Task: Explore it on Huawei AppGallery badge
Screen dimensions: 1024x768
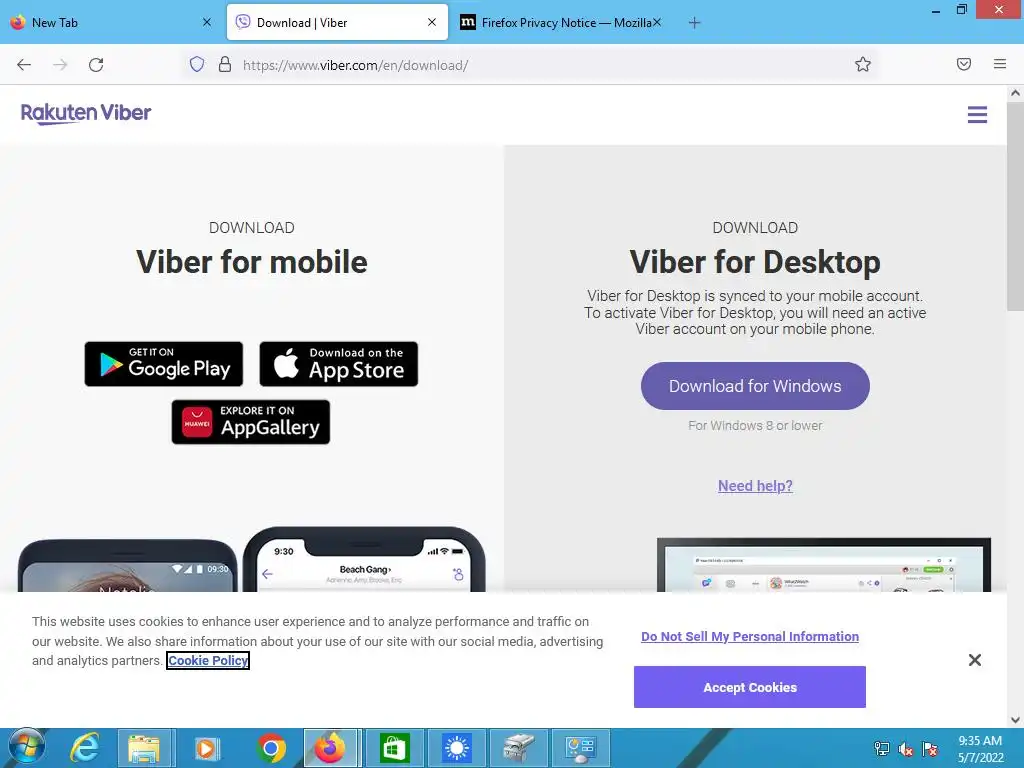Action: click(x=251, y=422)
